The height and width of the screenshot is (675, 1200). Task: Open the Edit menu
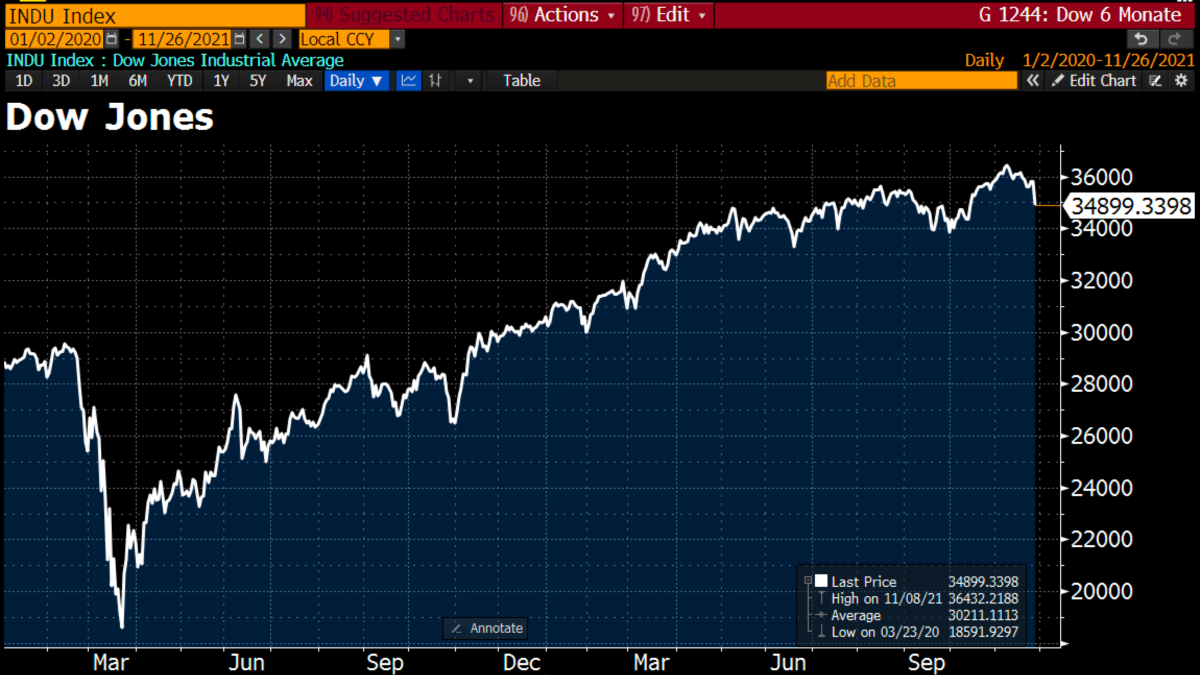[668, 15]
